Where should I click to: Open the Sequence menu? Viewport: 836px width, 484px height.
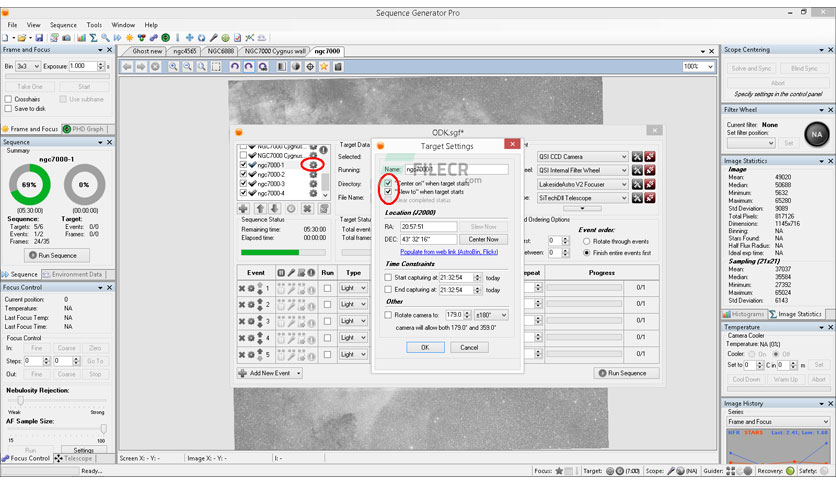(x=62, y=25)
